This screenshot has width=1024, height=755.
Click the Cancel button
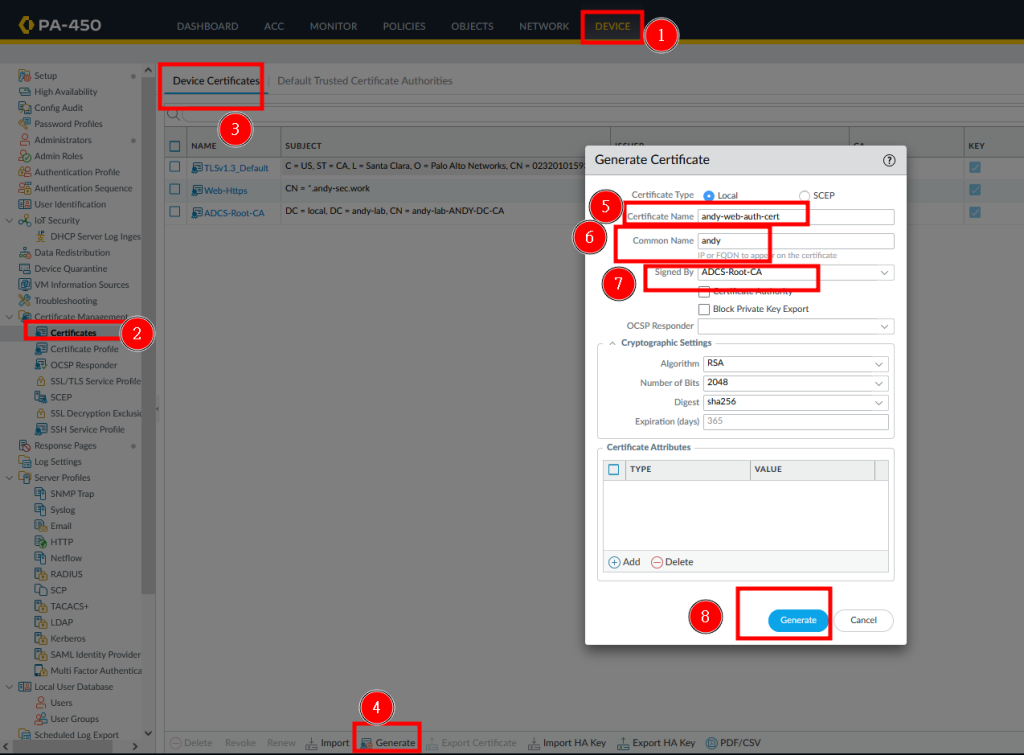[x=863, y=620]
